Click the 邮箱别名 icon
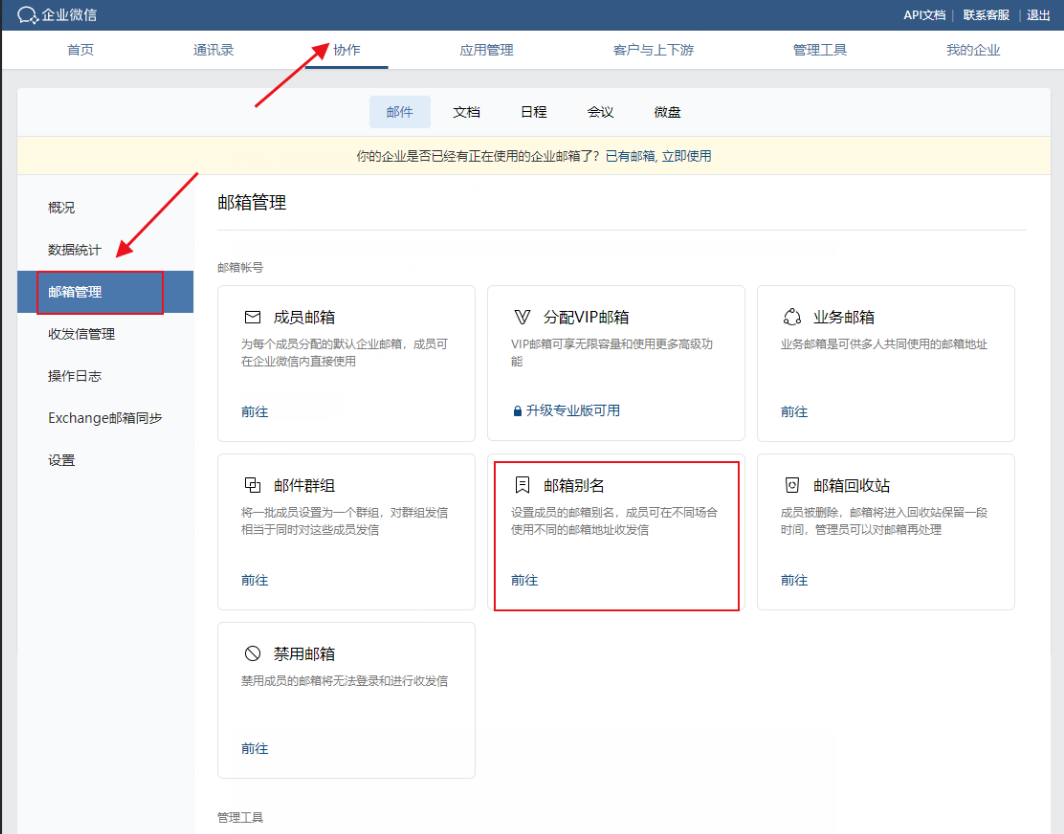Image resolution: width=1064 pixels, height=834 pixels. click(x=522, y=485)
